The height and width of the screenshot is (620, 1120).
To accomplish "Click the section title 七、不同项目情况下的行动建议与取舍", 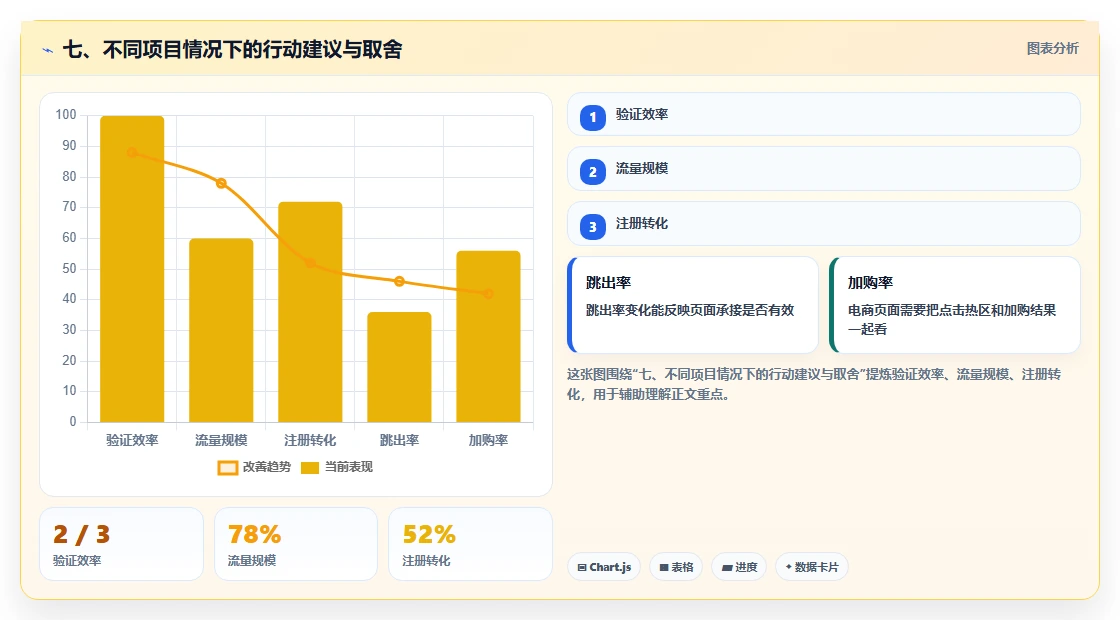I will (233, 49).
